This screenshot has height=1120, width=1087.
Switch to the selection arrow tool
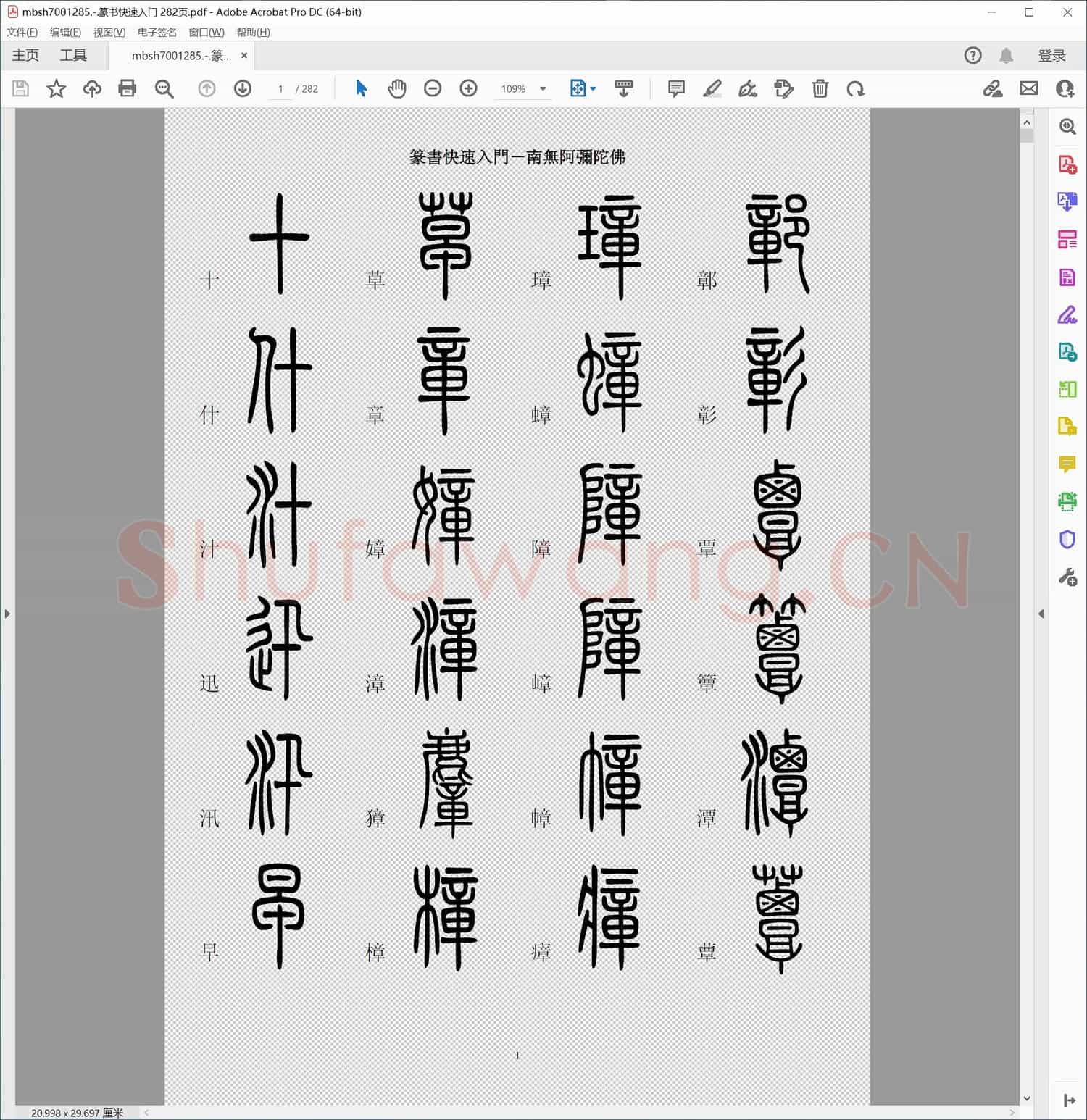pos(360,88)
